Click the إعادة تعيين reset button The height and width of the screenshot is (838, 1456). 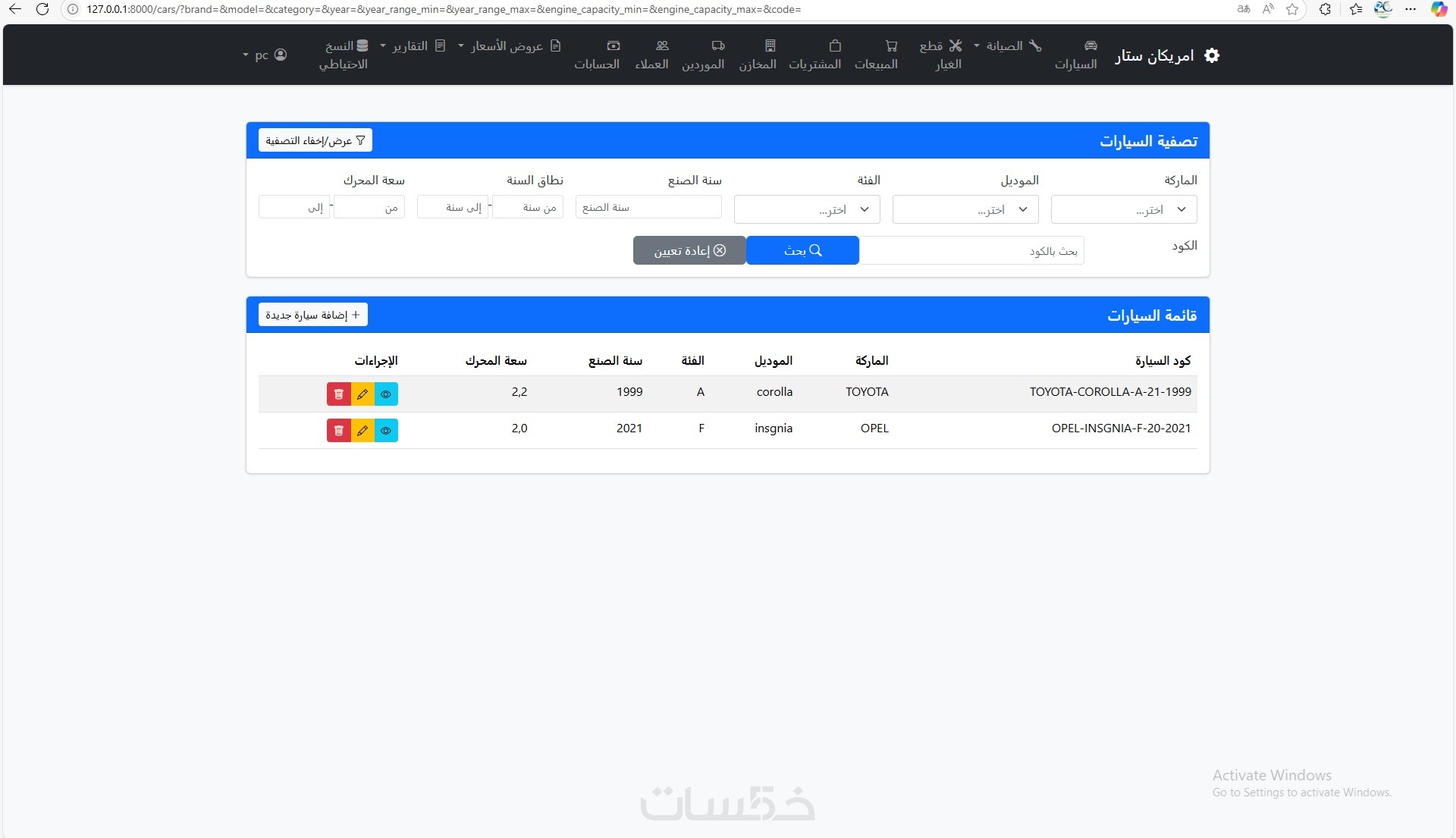689,250
